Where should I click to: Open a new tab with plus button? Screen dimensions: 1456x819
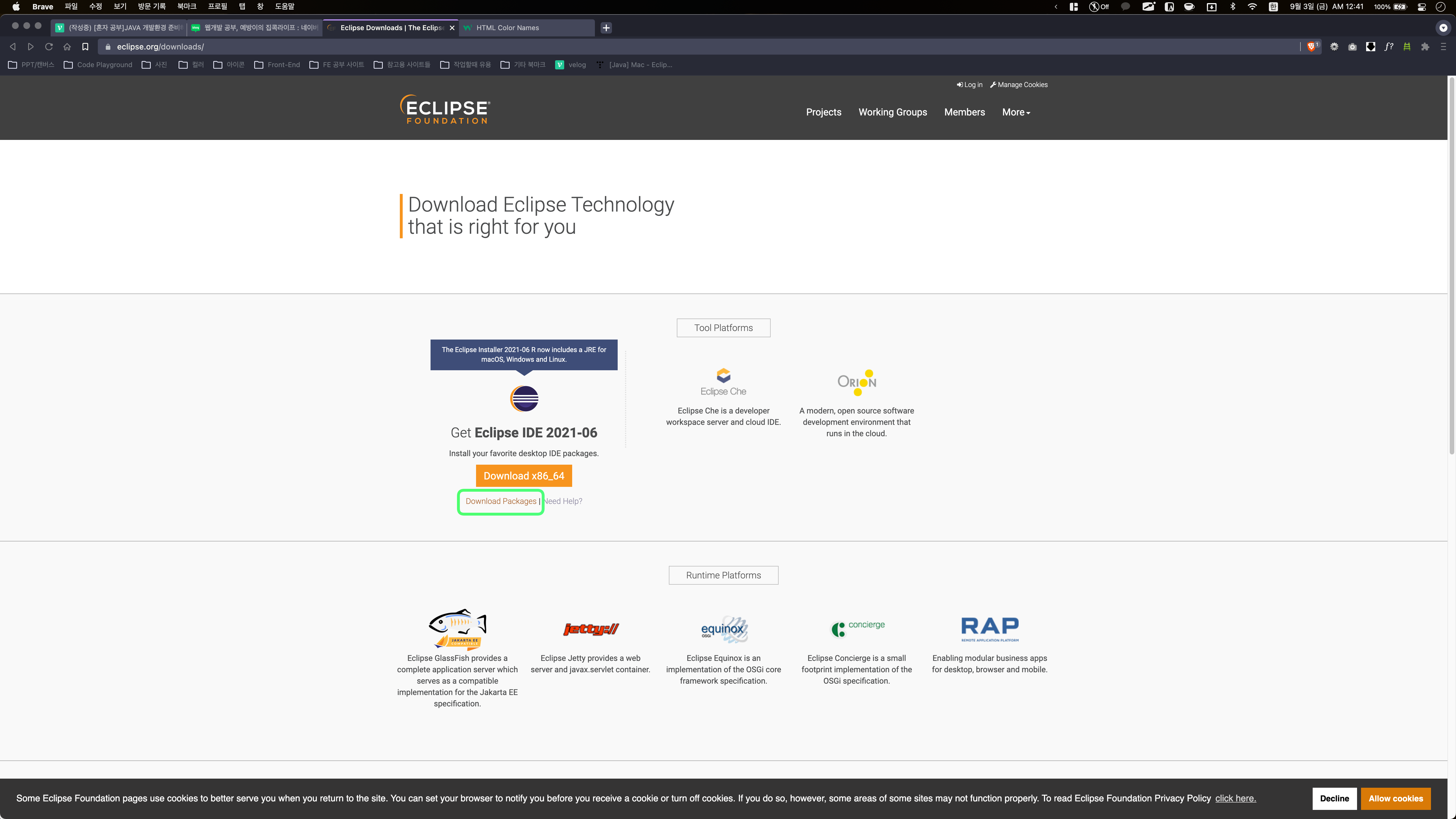coord(606,28)
